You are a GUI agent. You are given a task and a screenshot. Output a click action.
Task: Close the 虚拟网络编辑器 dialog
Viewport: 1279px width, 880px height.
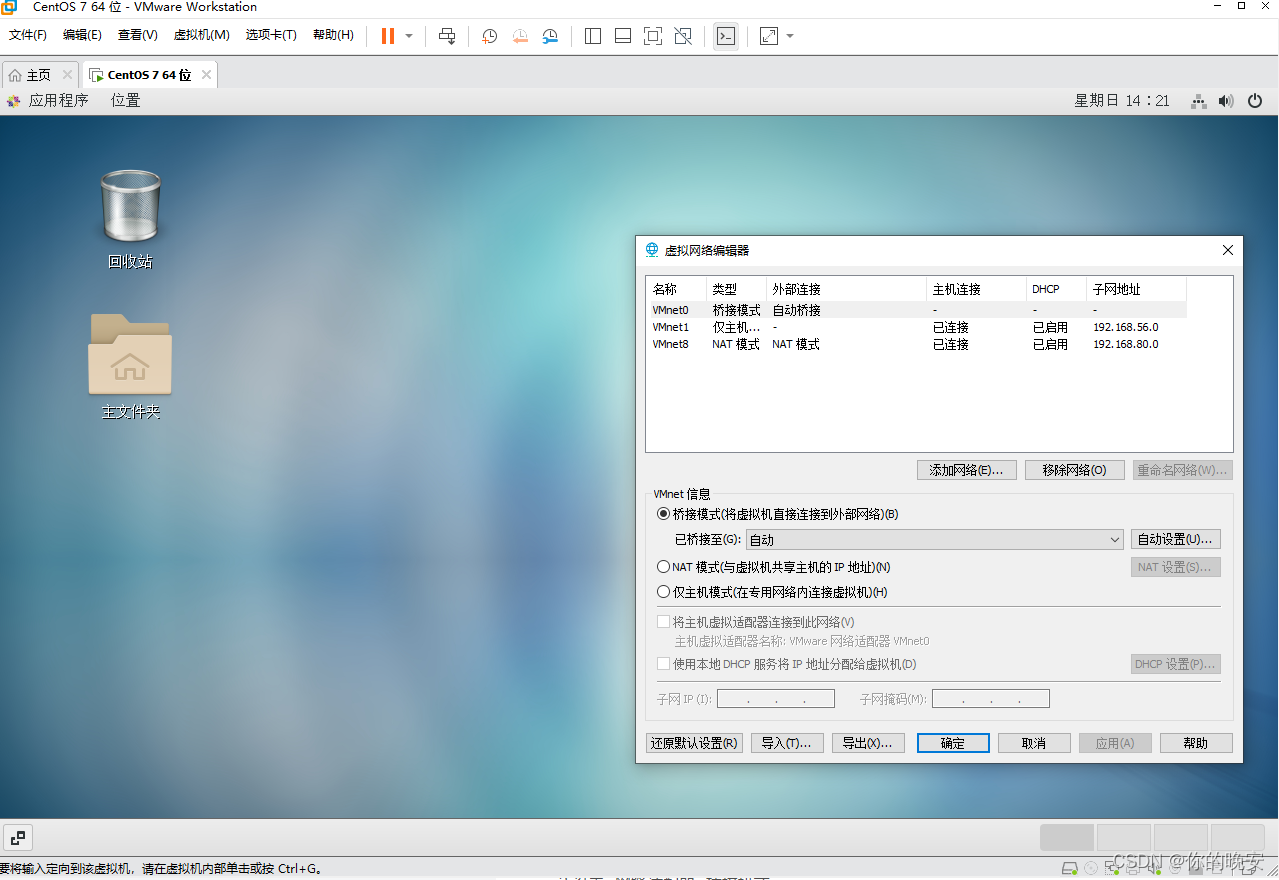tap(1228, 250)
